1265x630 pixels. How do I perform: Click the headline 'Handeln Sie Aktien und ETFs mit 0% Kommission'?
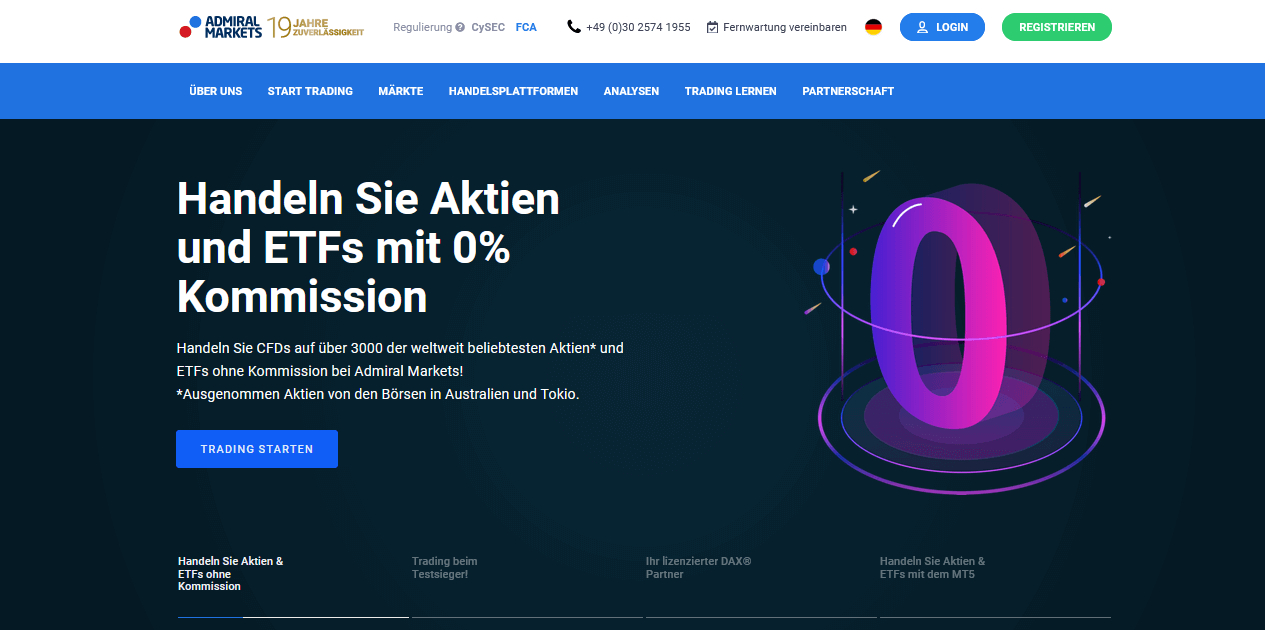(368, 248)
